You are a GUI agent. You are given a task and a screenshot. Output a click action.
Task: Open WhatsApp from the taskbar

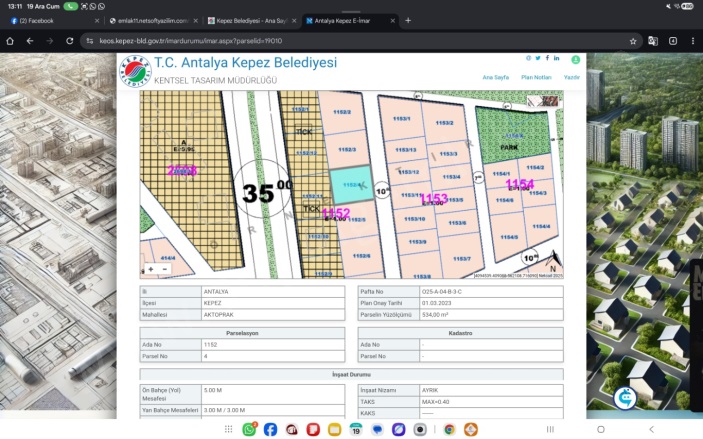coord(249,429)
